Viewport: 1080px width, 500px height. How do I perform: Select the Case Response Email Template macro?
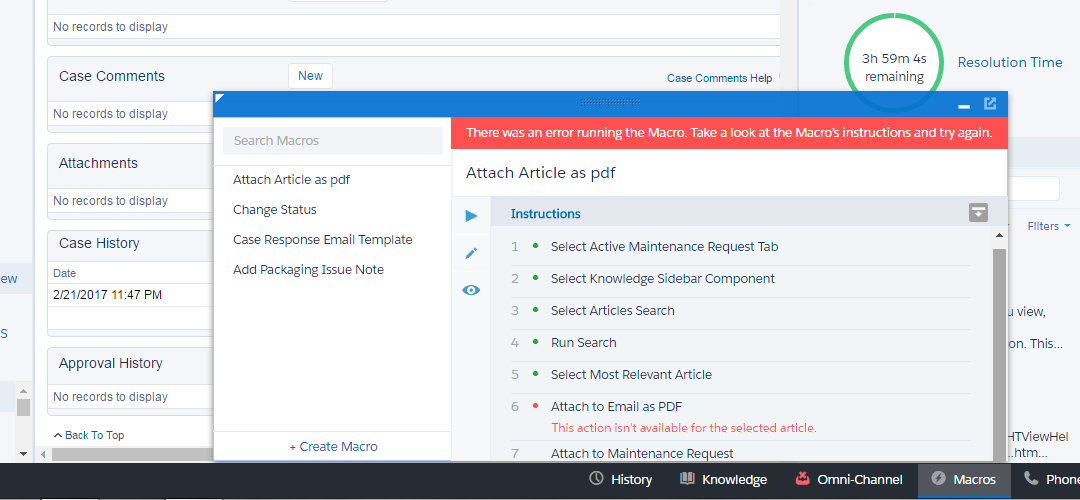322,240
